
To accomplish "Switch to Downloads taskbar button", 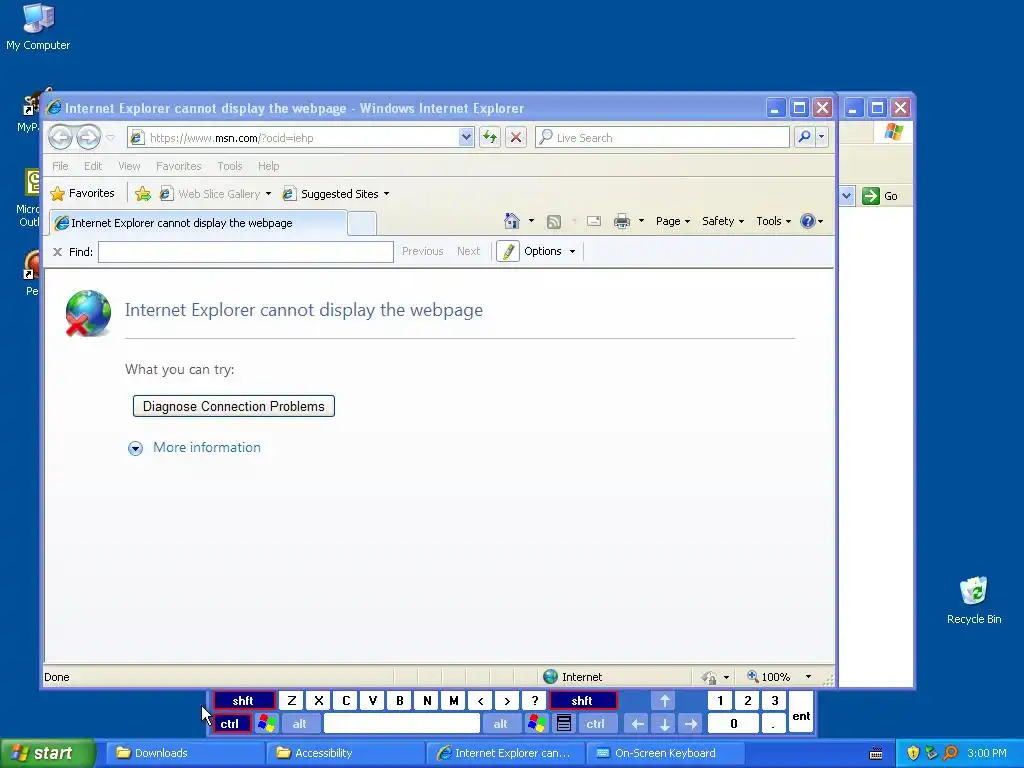I will coord(184,753).
